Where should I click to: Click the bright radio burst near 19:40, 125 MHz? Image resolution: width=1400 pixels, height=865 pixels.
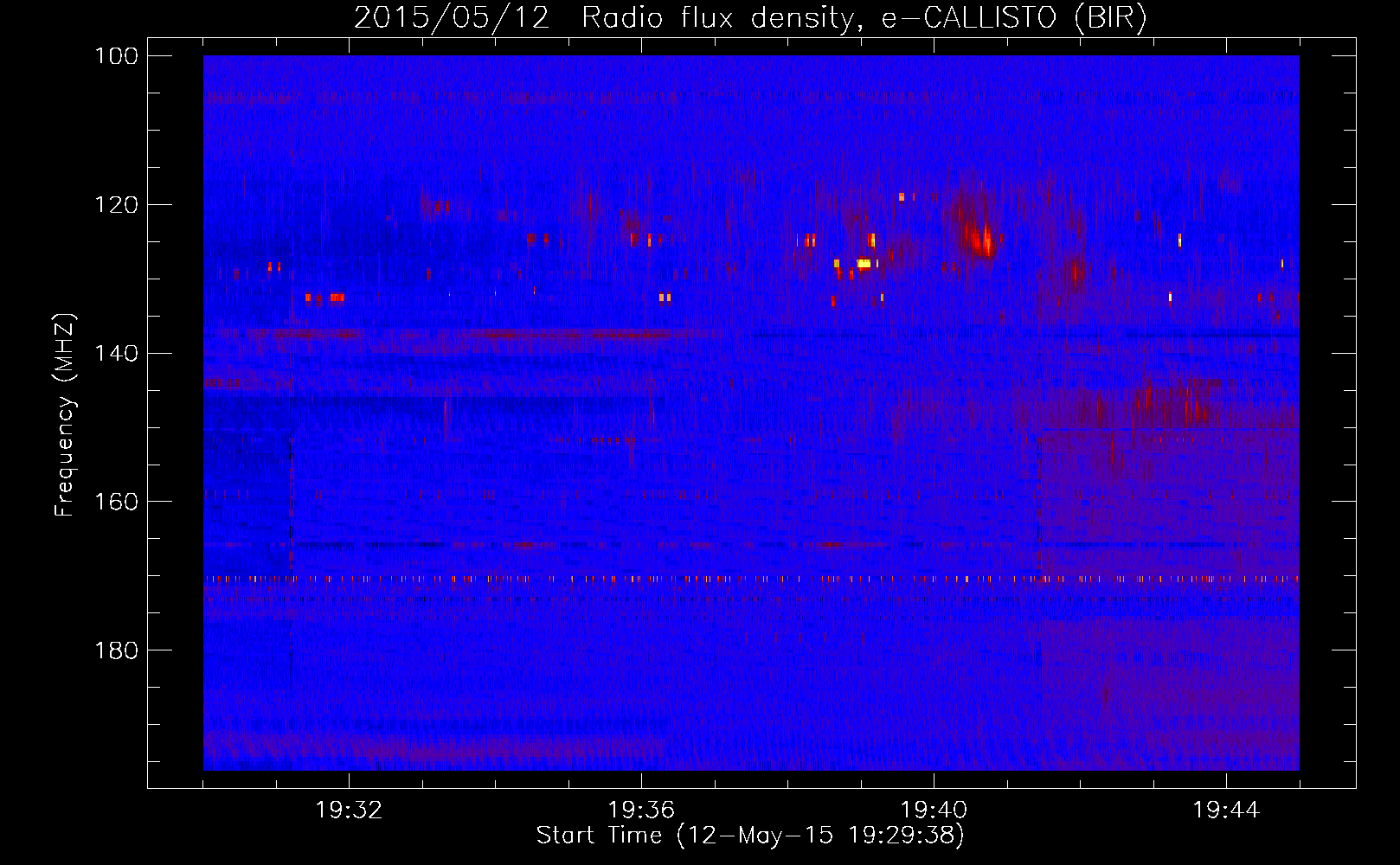tap(981, 237)
